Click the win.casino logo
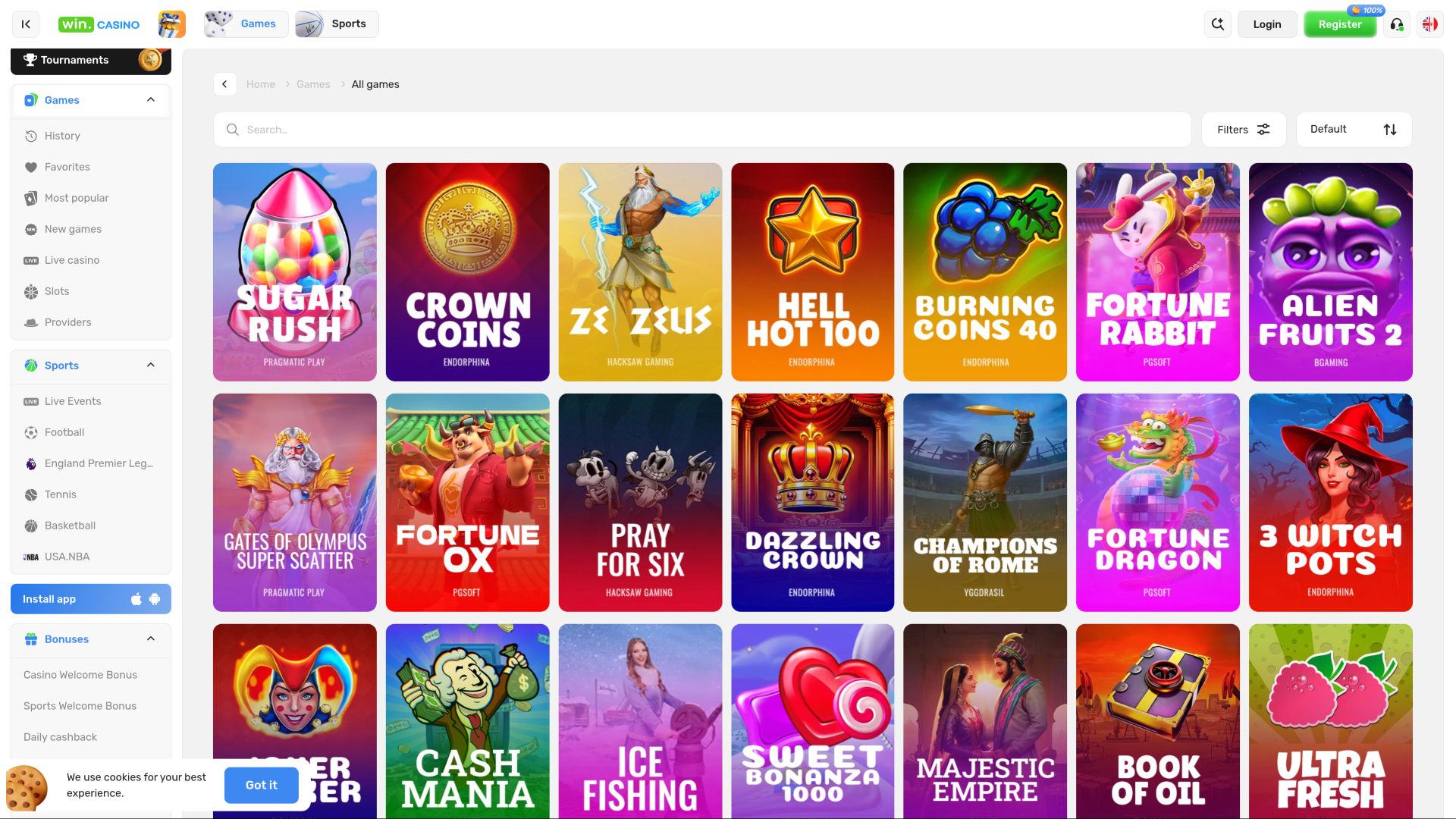This screenshot has width=1456, height=819. click(99, 24)
